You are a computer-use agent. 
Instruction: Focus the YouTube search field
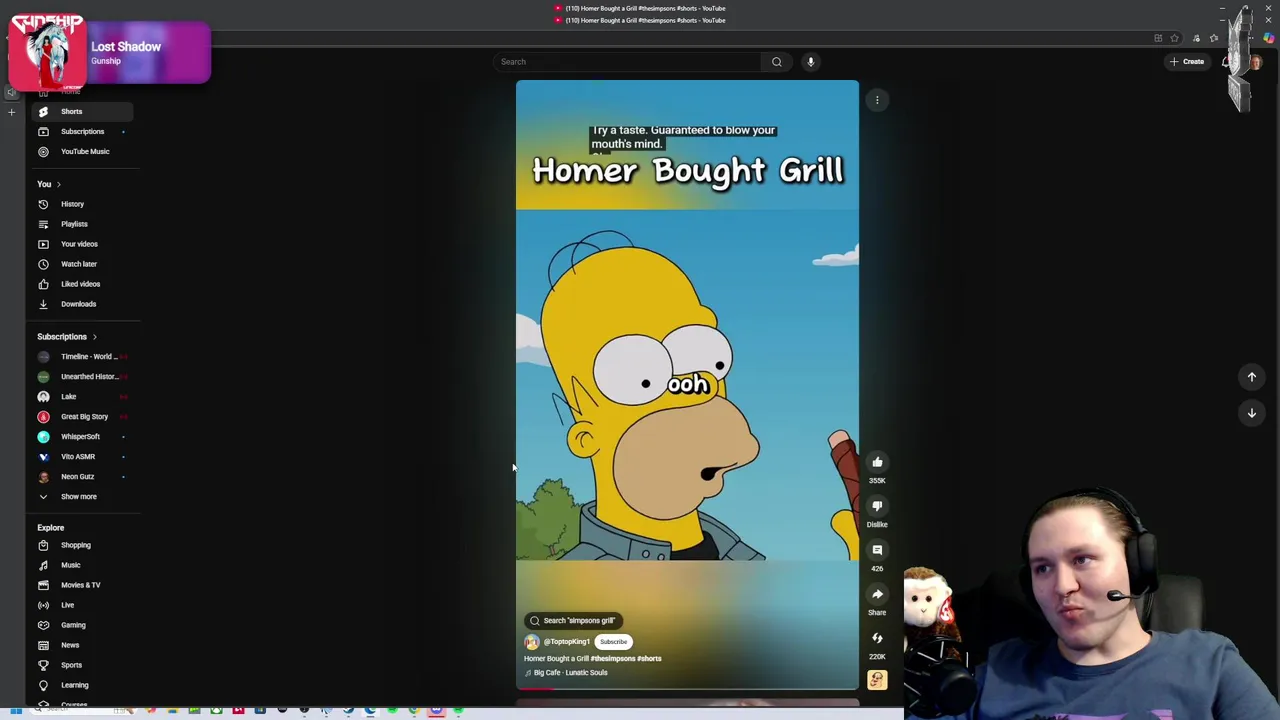(628, 62)
